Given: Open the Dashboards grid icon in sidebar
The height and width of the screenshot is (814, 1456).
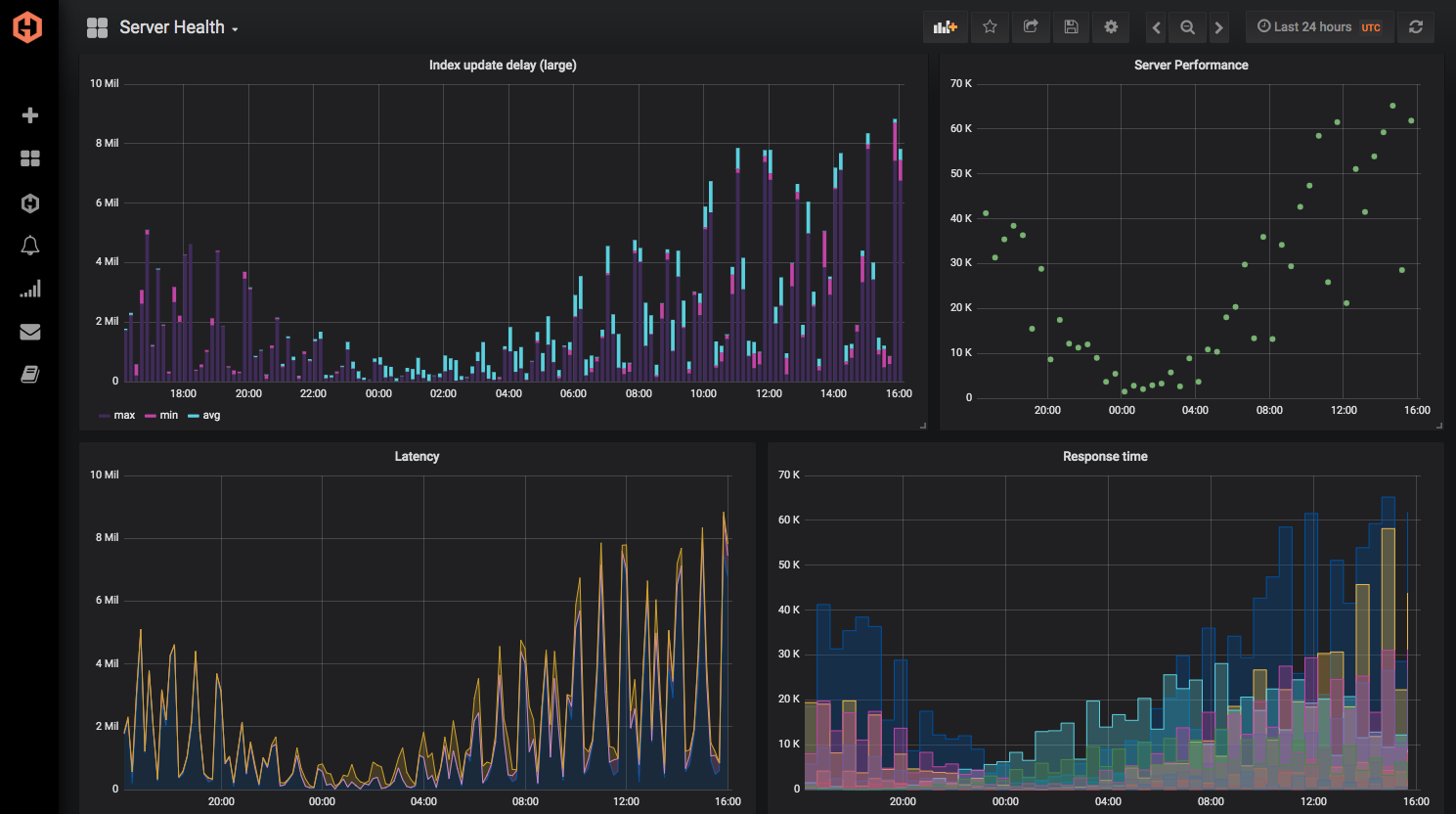Looking at the screenshot, I should [x=29, y=158].
